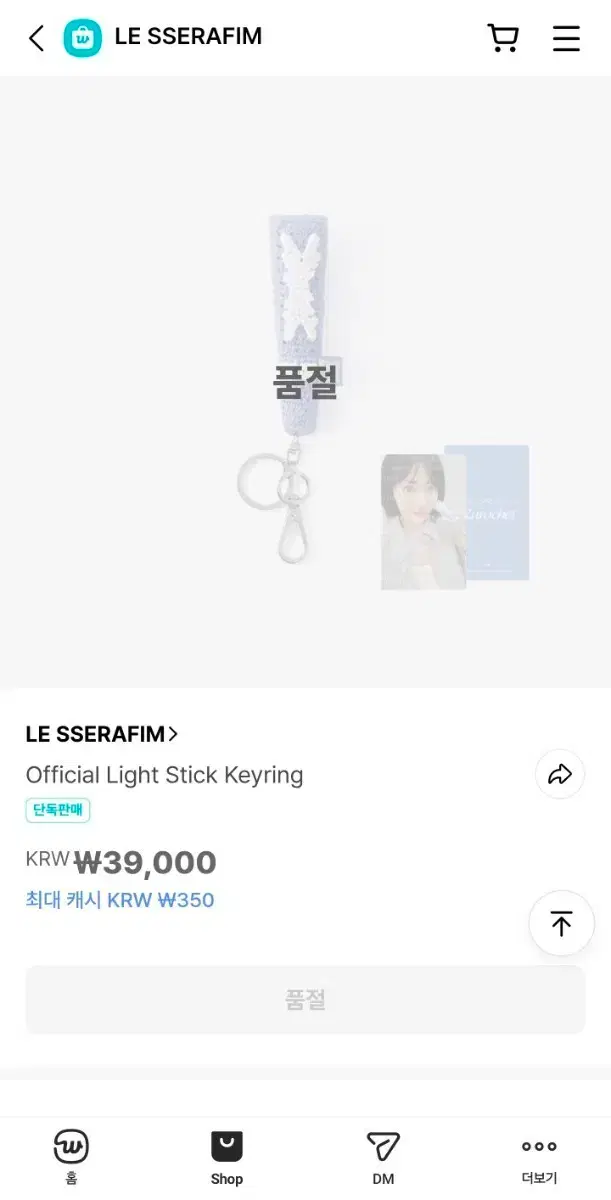The height and width of the screenshot is (1200, 611).
Task: Open the LE SSERAFIM artist shop link
Action: 95,734
